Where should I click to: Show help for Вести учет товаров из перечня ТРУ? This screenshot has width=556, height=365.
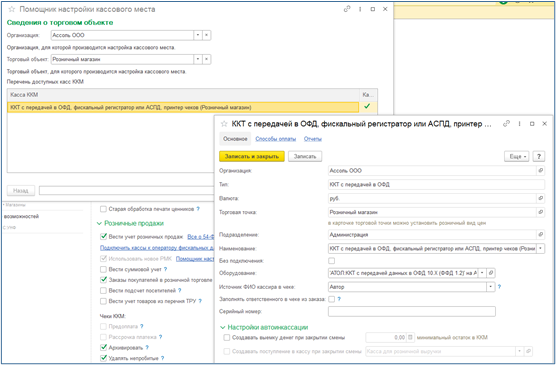click(x=200, y=301)
